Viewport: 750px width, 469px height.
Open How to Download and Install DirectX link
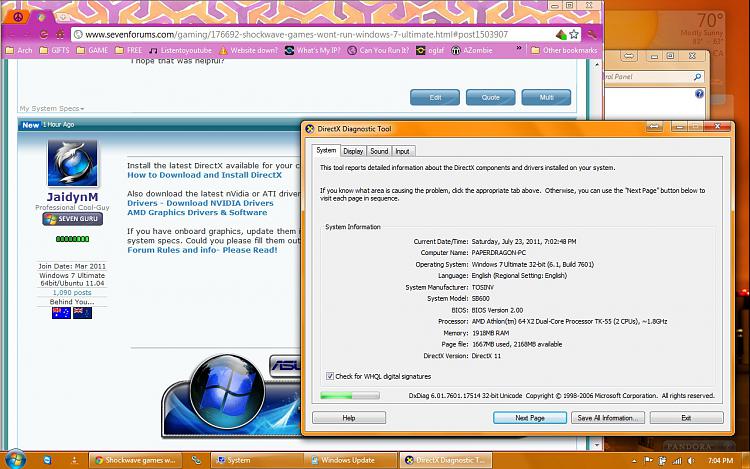point(204,175)
